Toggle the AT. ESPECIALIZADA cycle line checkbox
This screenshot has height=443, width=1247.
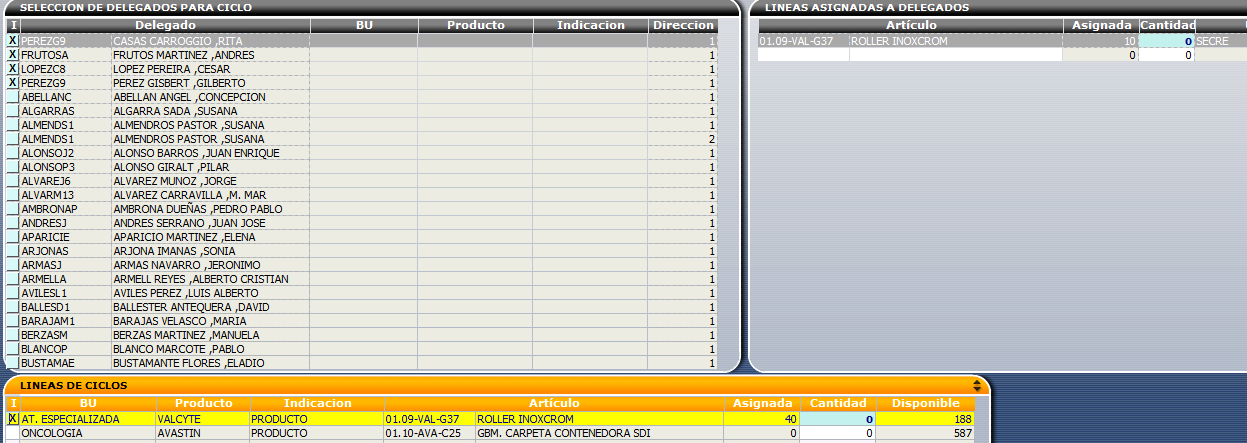click(13, 419)
